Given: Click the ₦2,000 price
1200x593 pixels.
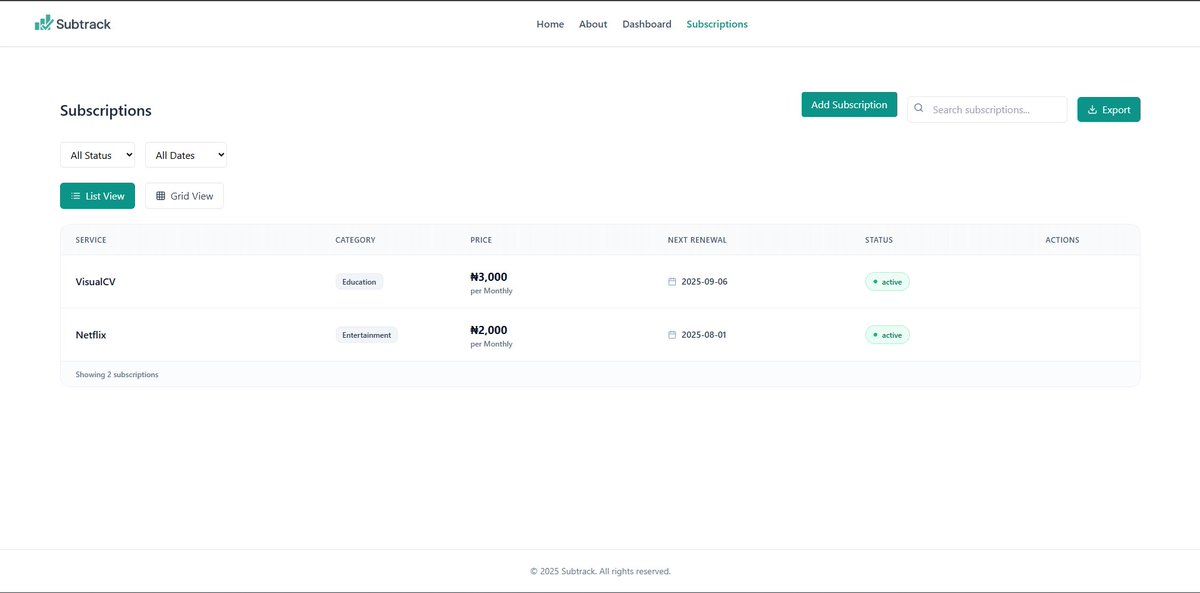Looking at the screenshot, I should point(489,330).
